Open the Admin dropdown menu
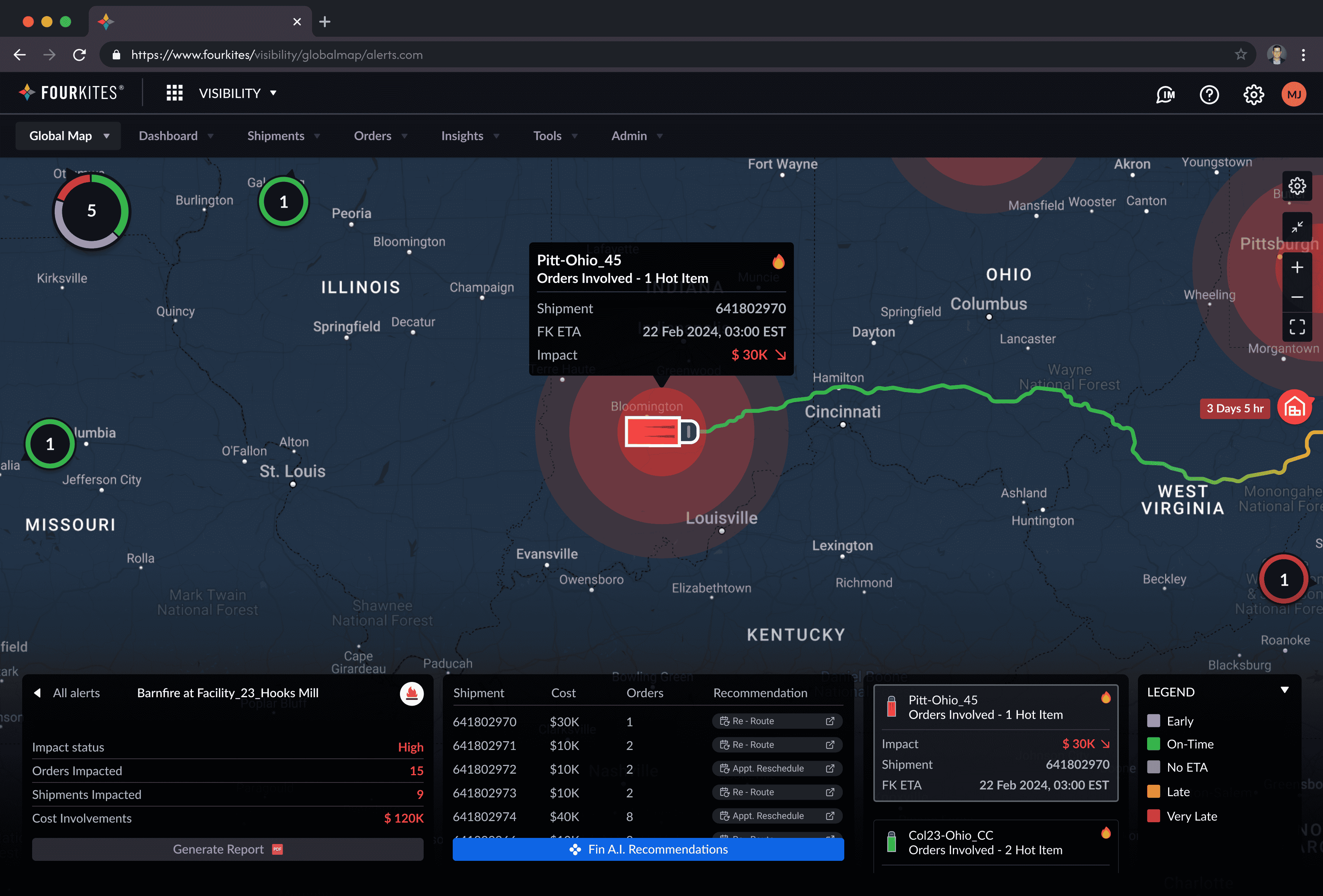Image resolution: width=1323 pixels, height=896 pixels. (x=637, y=136)
